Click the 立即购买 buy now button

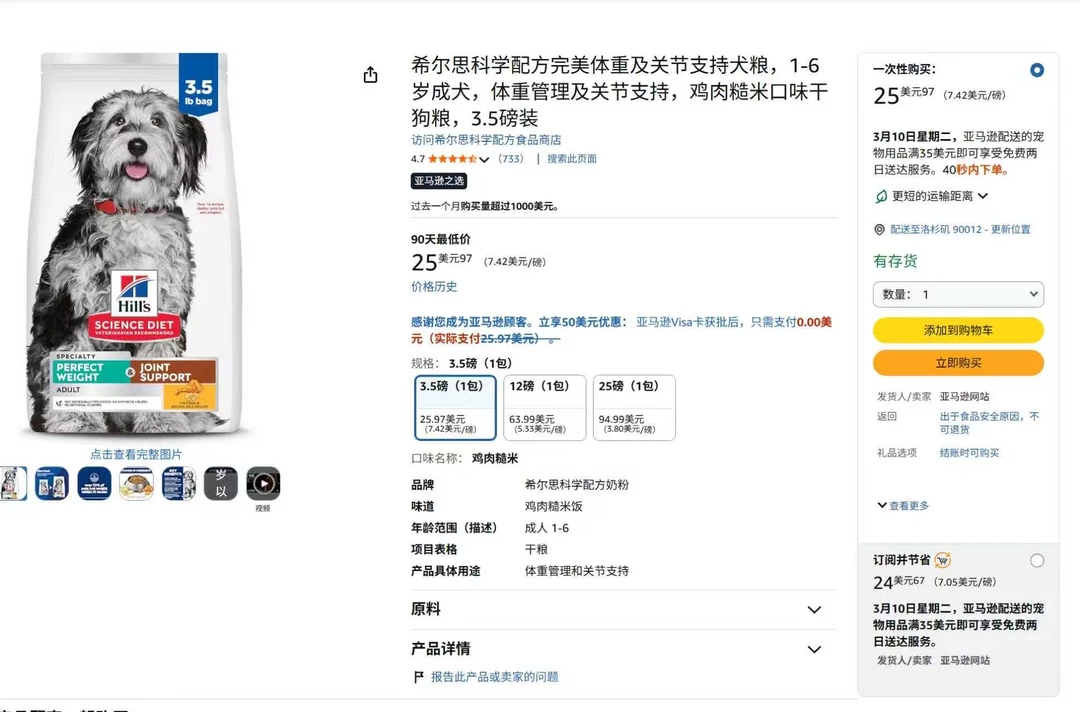coord(958,363)
